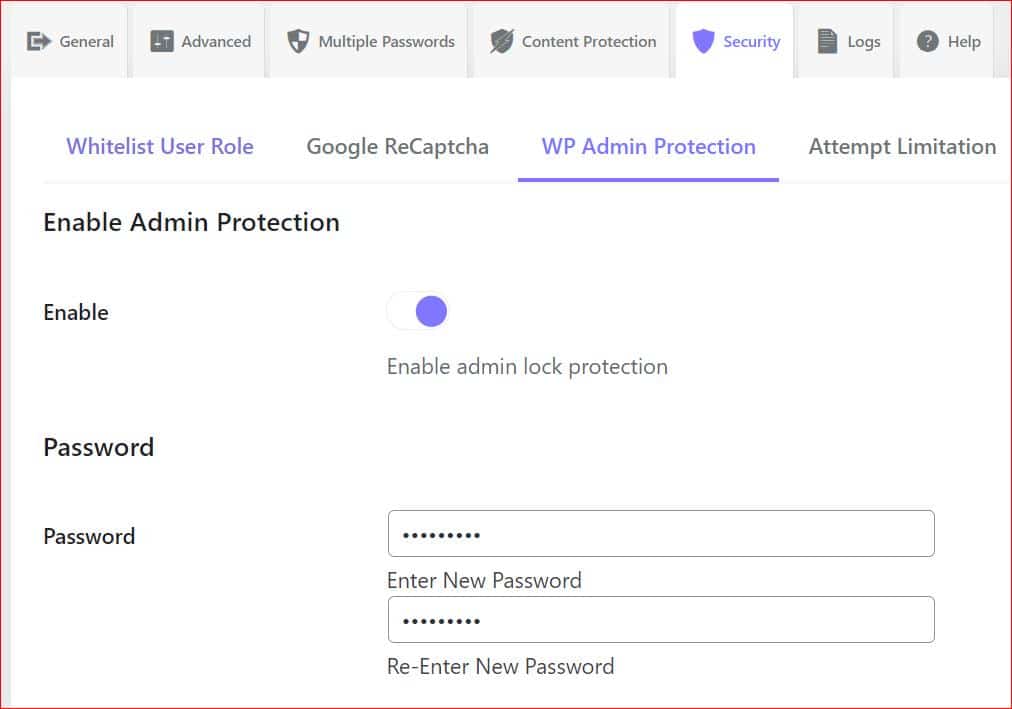Click the Re-Enter New Password field
The height and width of the screenshot is (709, 1012).
click(x=661, y=619)
